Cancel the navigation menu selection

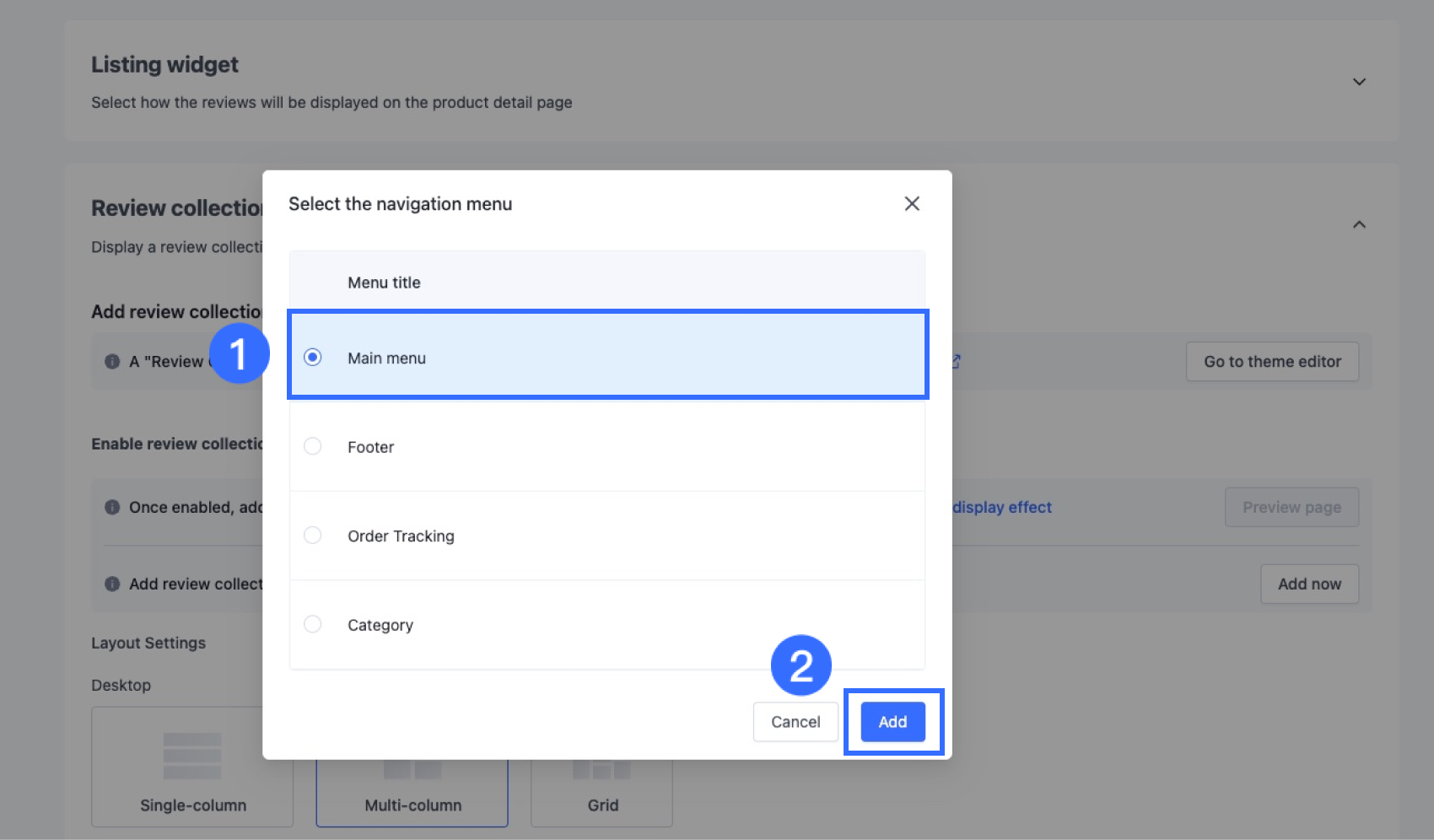(x=795, y=722)
